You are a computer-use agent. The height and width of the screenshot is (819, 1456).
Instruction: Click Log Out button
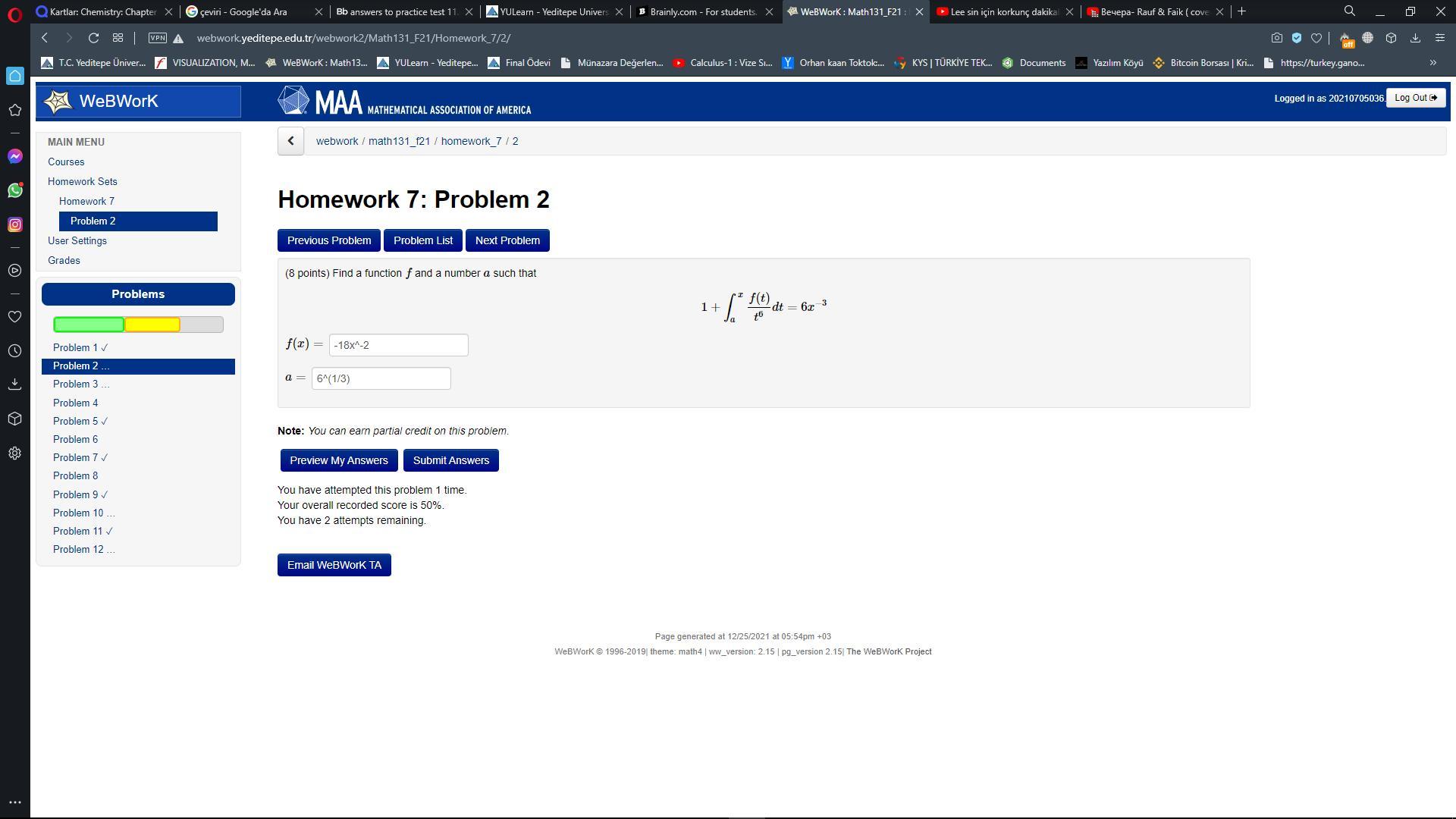(x=1415, y=98)
